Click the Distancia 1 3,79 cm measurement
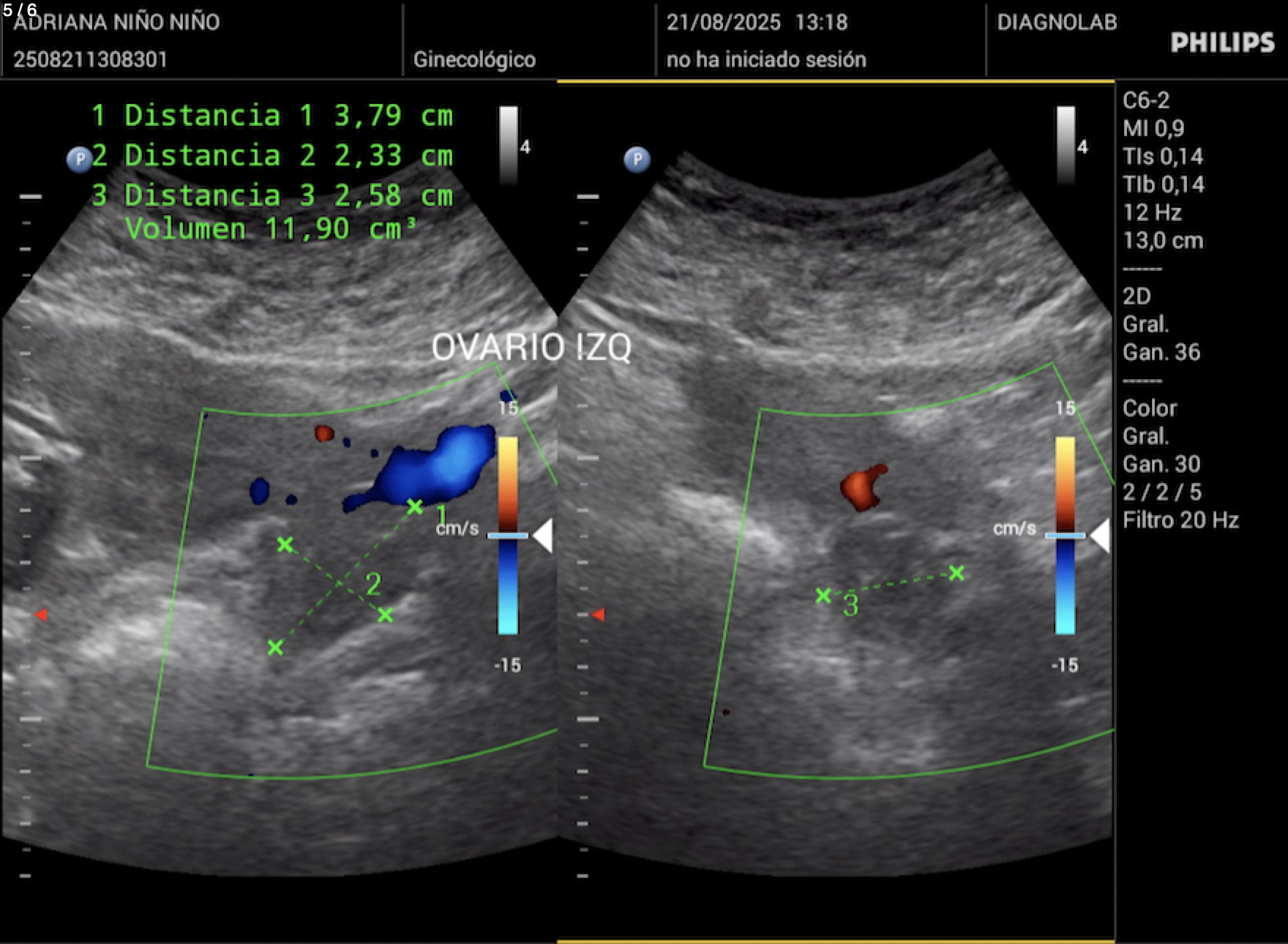 coord(272,116)
